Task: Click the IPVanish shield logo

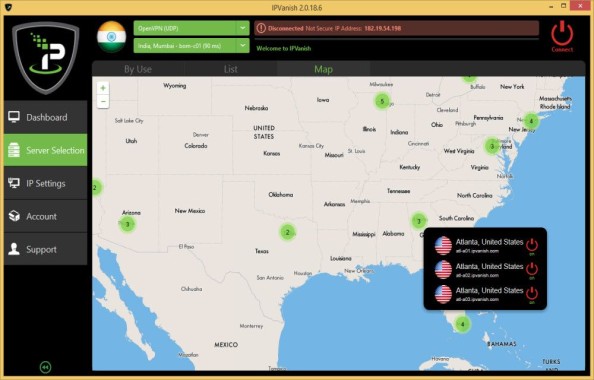Action: (x=45, y=57)
